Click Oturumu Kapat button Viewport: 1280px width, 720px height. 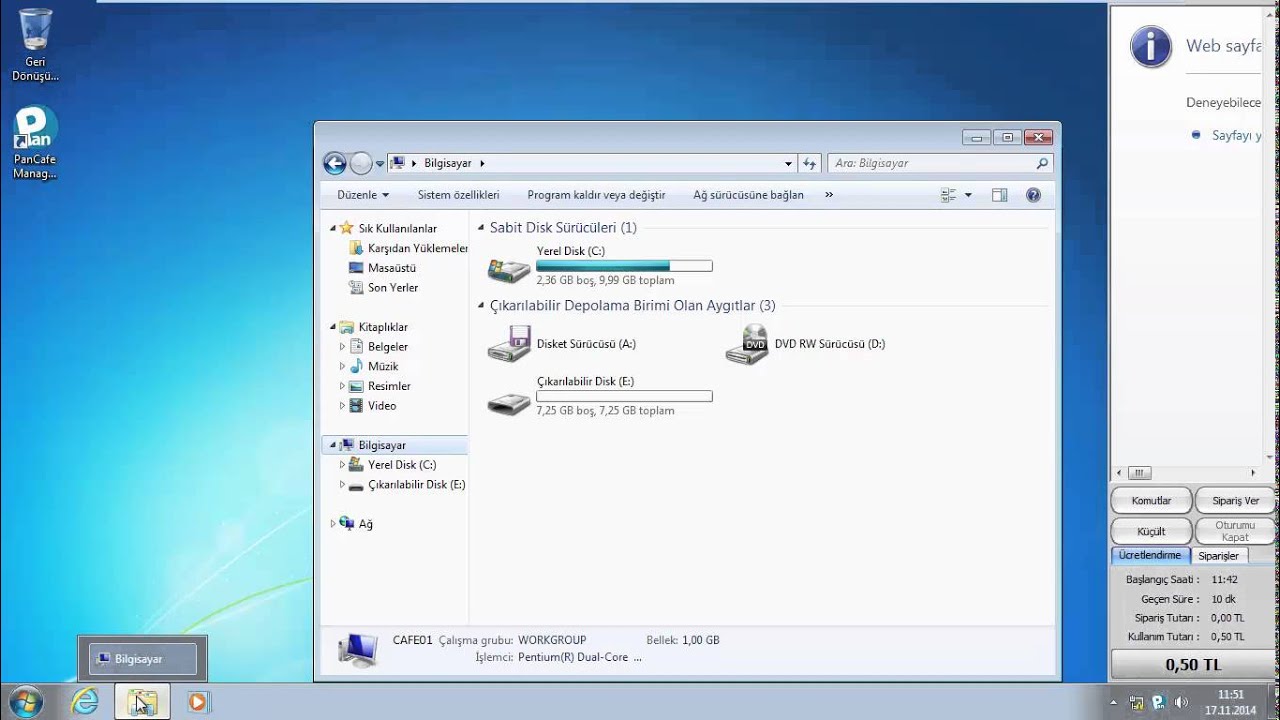pyautogui.click(x=1235, y=531)
